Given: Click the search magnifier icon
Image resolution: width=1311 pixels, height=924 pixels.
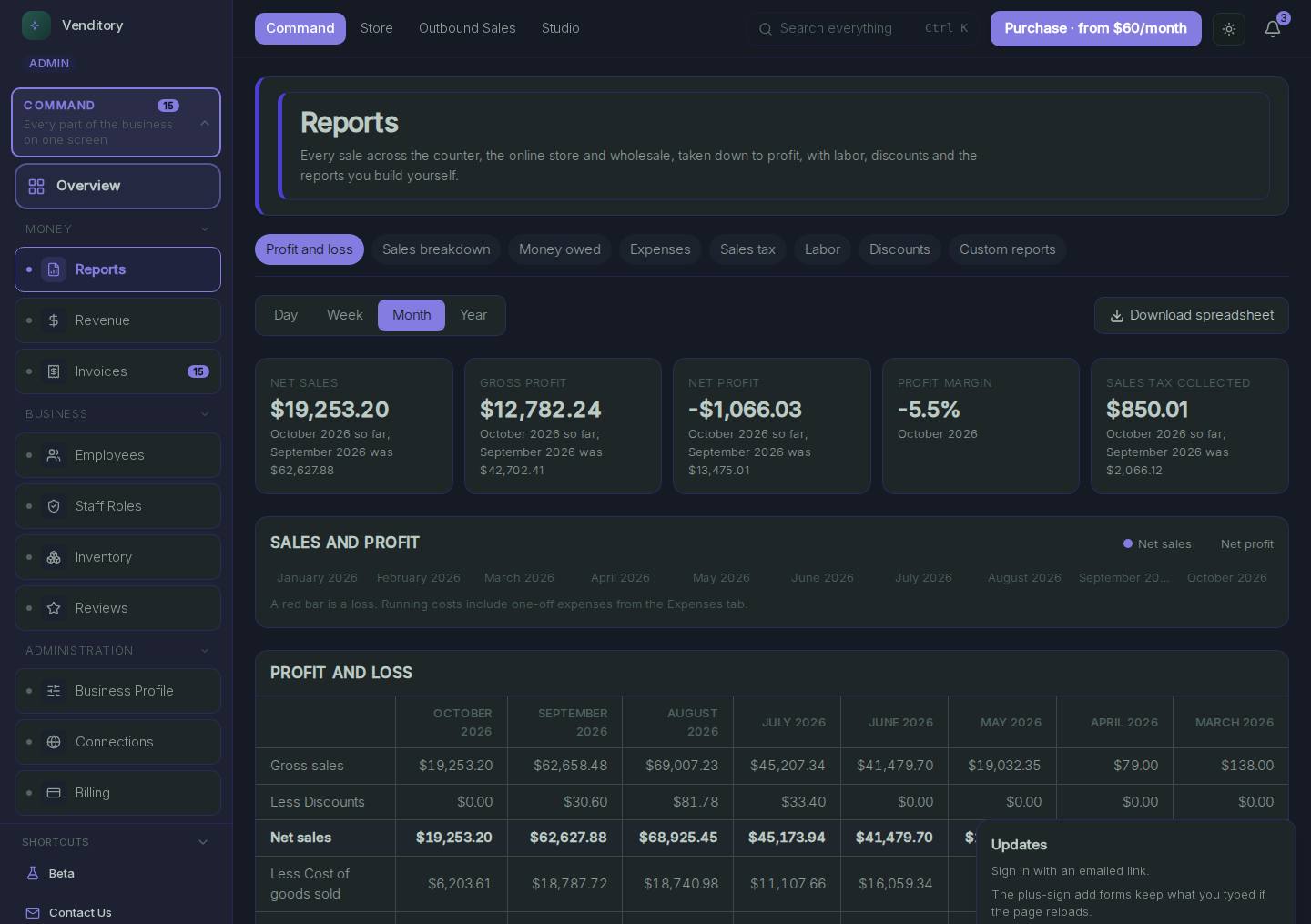Looking at the screenshot, I should click(x=766, y=29).
